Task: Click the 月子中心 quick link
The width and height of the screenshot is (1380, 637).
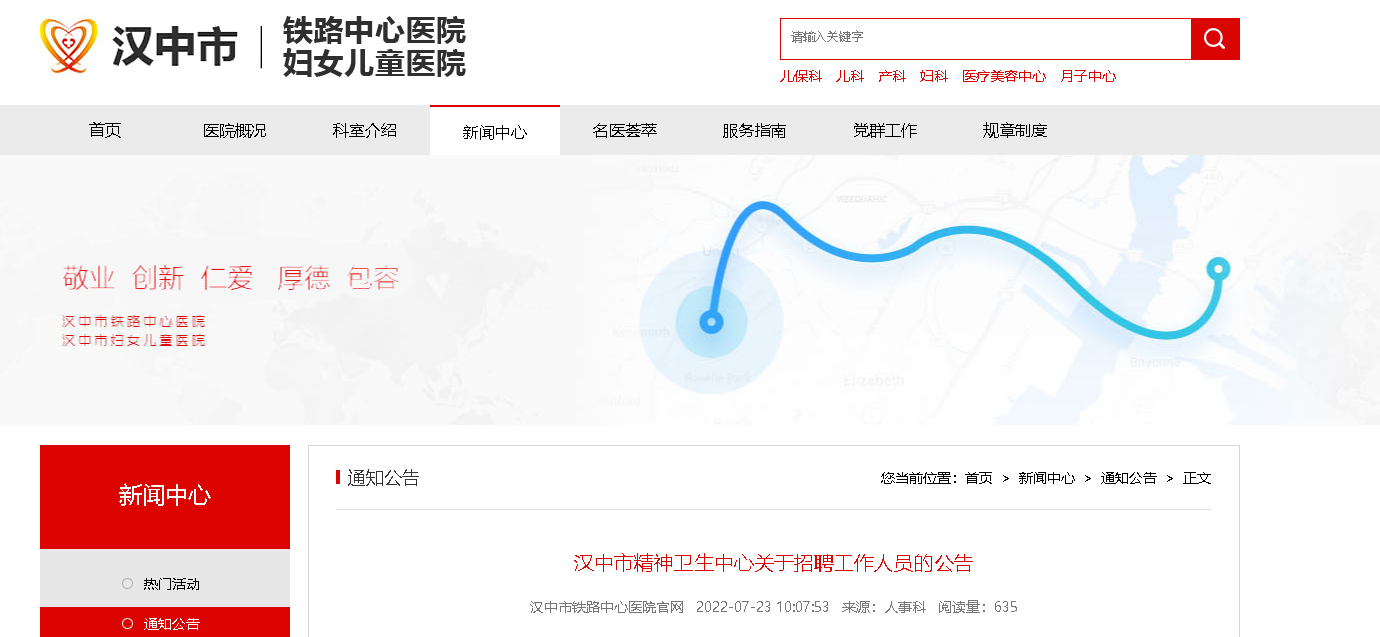Action: click(1088, 76)
